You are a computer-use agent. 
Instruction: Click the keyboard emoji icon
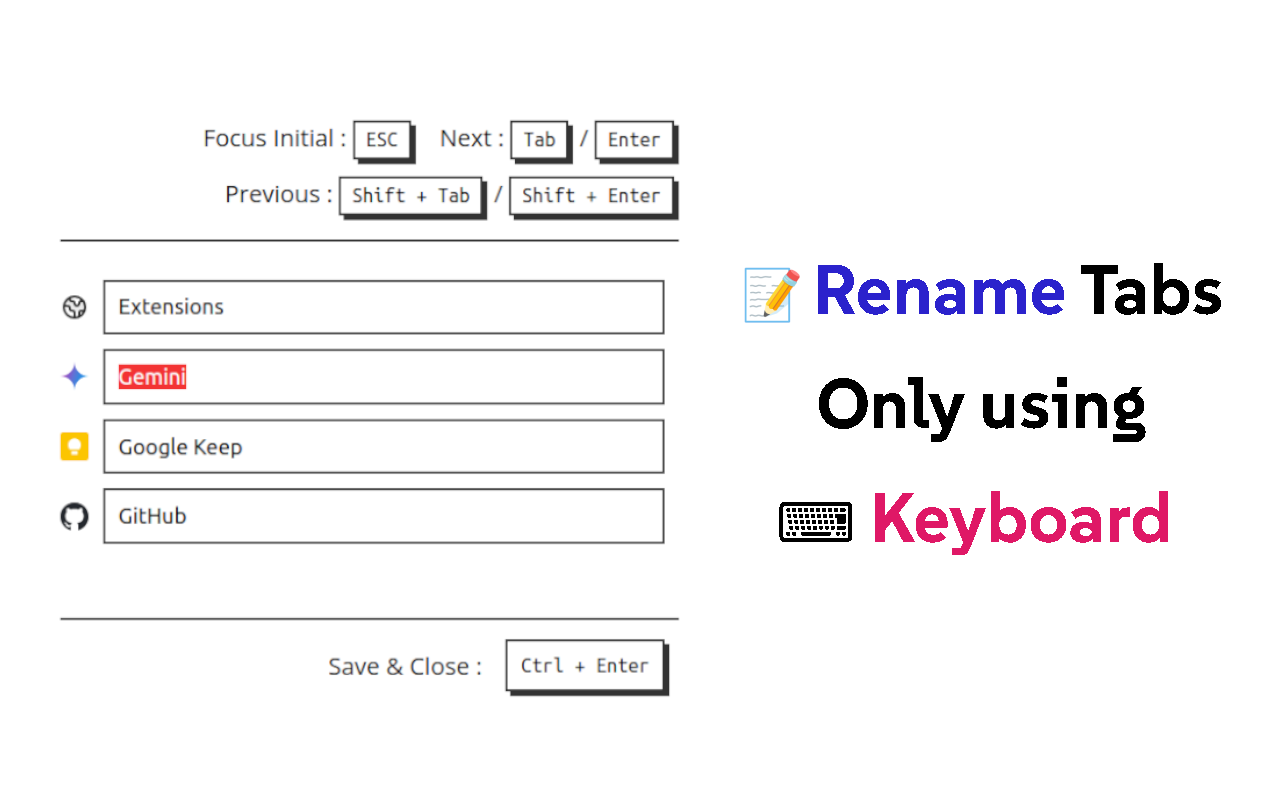tap(815, 521)
